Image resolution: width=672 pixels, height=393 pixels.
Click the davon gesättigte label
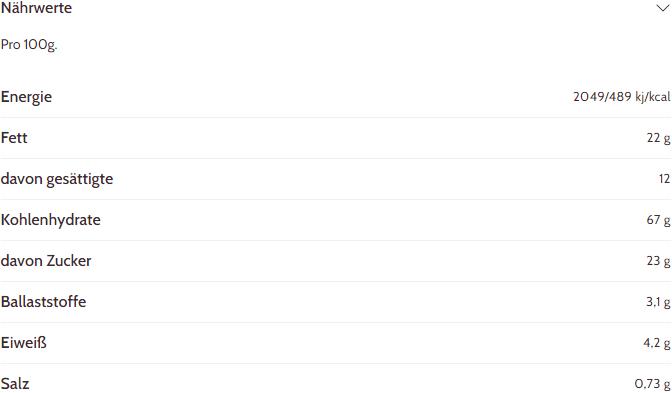[57, 179]
